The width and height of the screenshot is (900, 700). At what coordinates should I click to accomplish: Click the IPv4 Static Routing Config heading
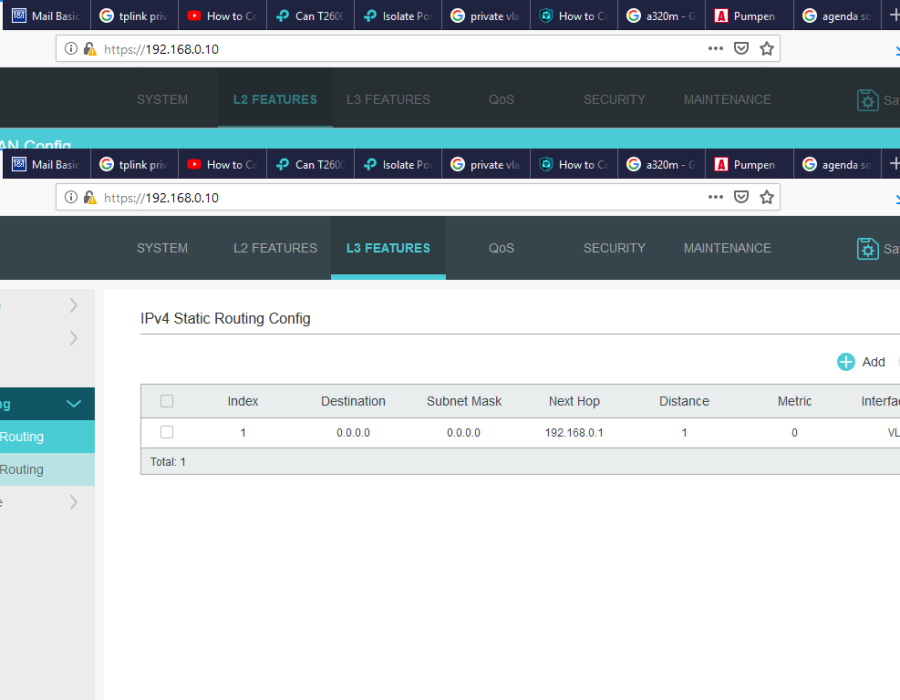pyautogui.click(x=225, y=318)
